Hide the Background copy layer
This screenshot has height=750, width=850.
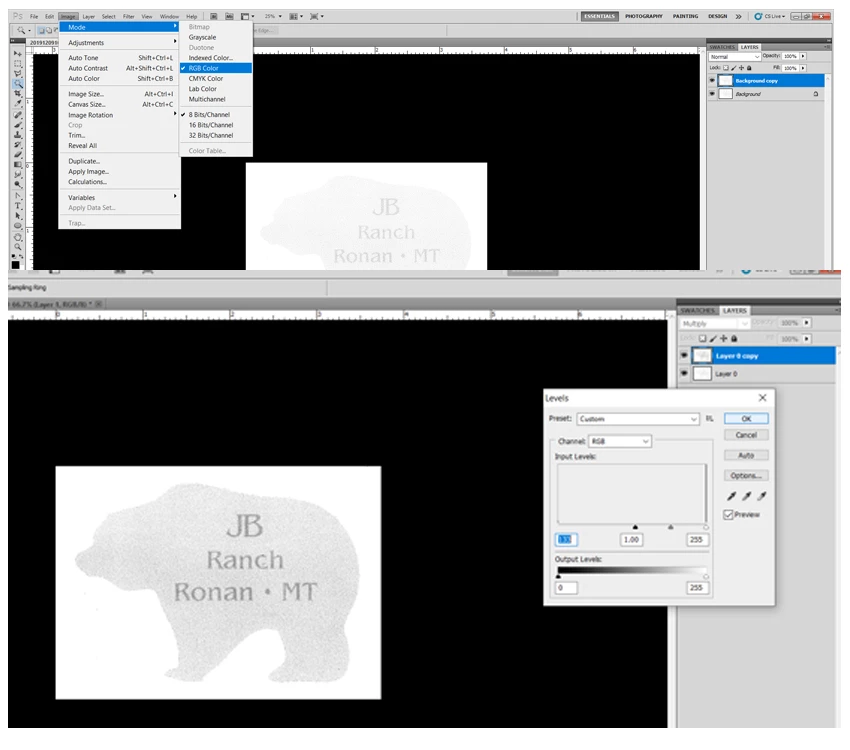[712, 80]
